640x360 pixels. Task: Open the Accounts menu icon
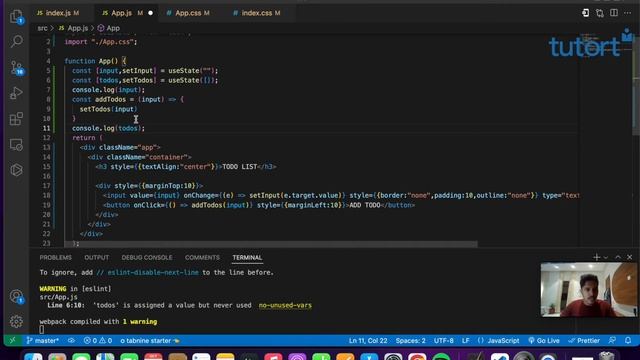click(16, 296)
